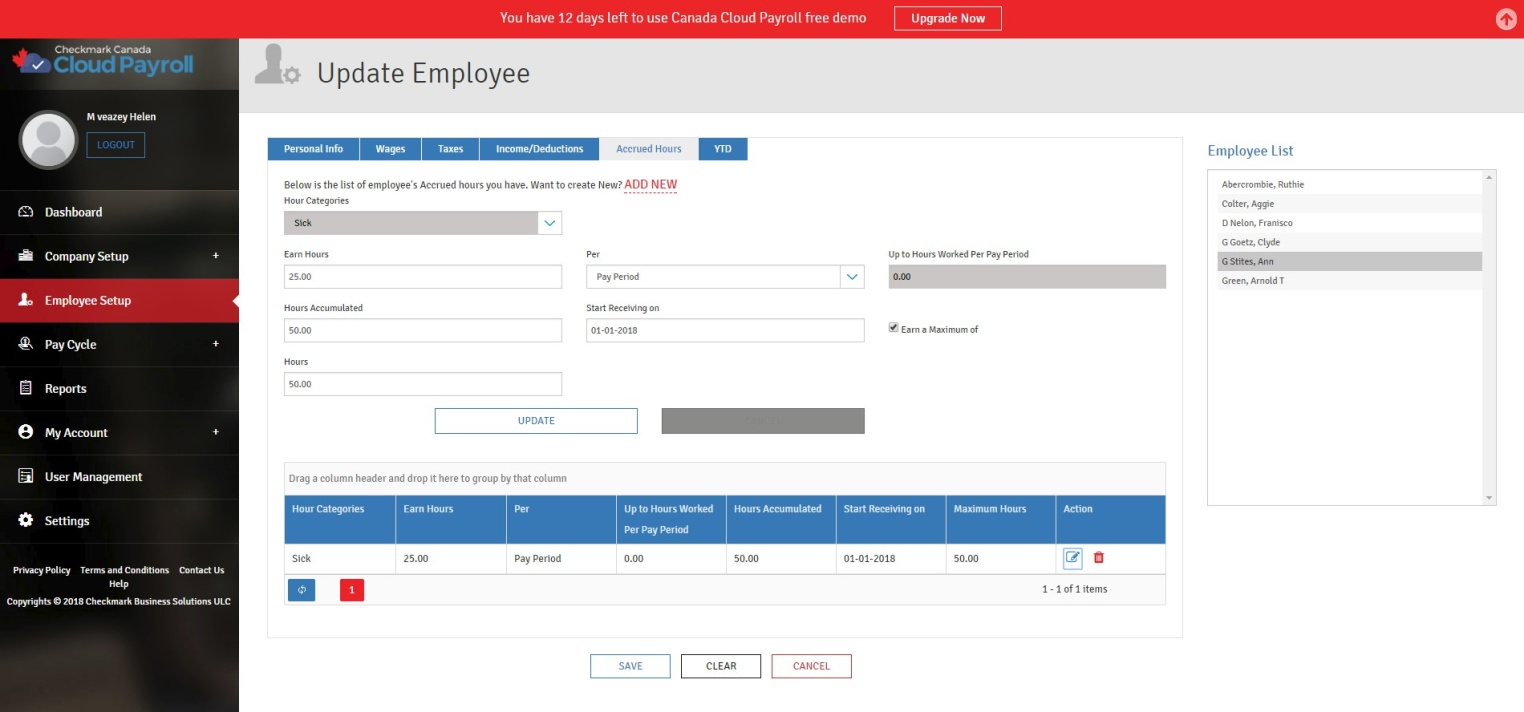Open Dashboard from the sidebar icon
Image resolution: width=1524 pixels, height=712 pixels.
pyautogui.click(x=26, y=212)
